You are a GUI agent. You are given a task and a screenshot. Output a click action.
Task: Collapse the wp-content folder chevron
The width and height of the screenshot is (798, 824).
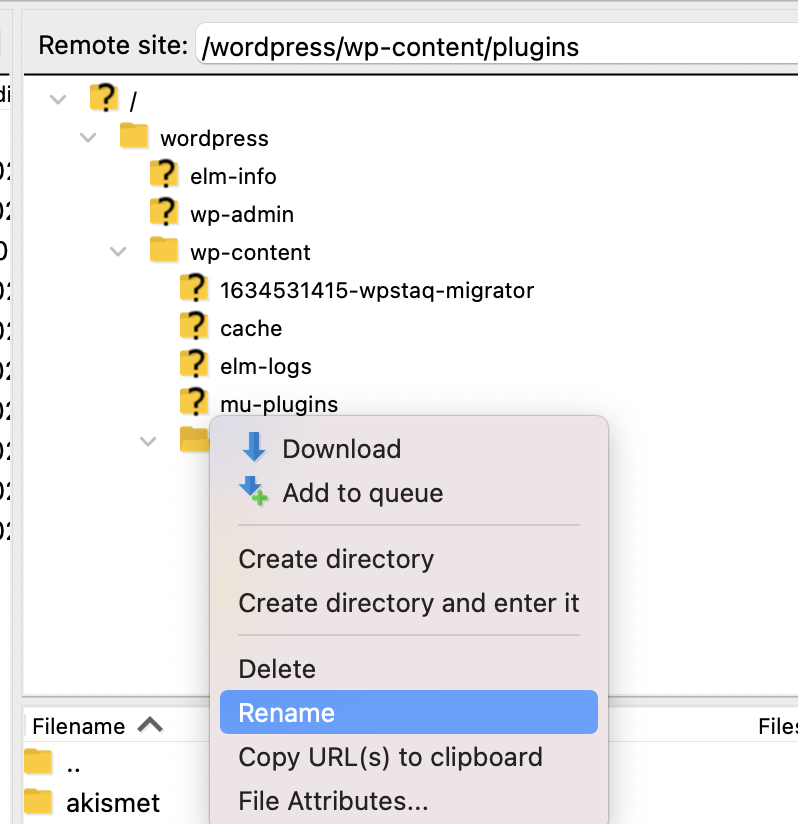tap(118, 251)
